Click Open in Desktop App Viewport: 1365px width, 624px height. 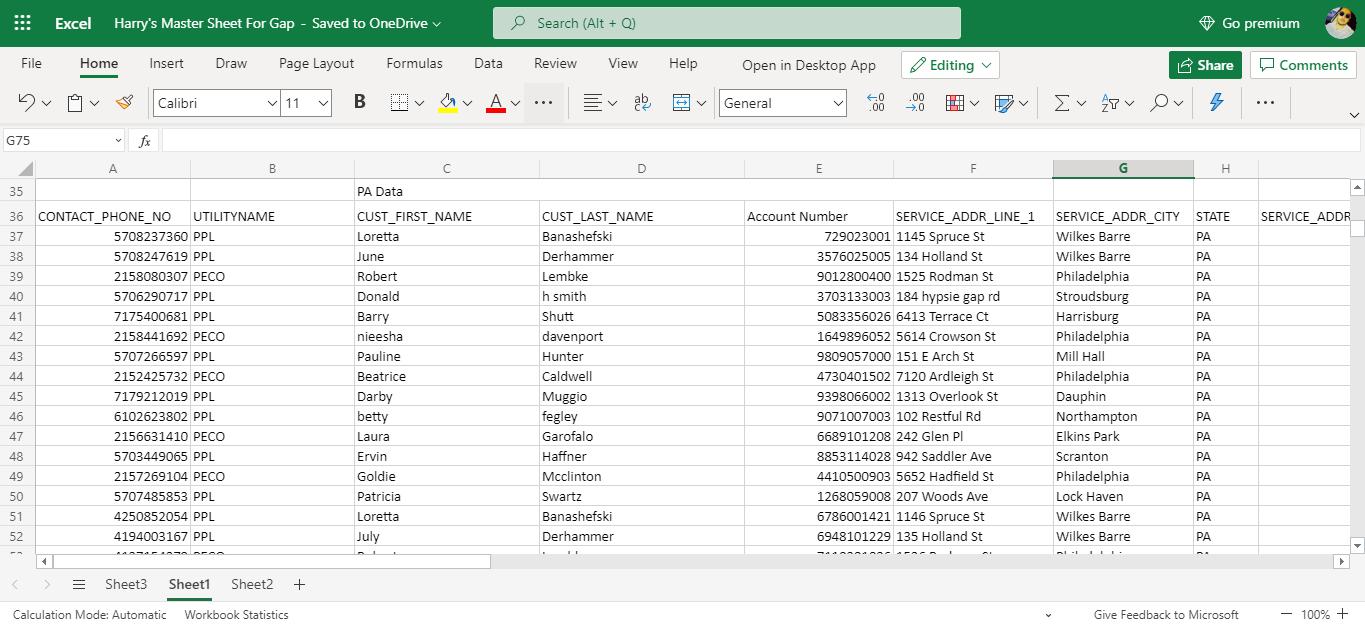pos(808,65)
